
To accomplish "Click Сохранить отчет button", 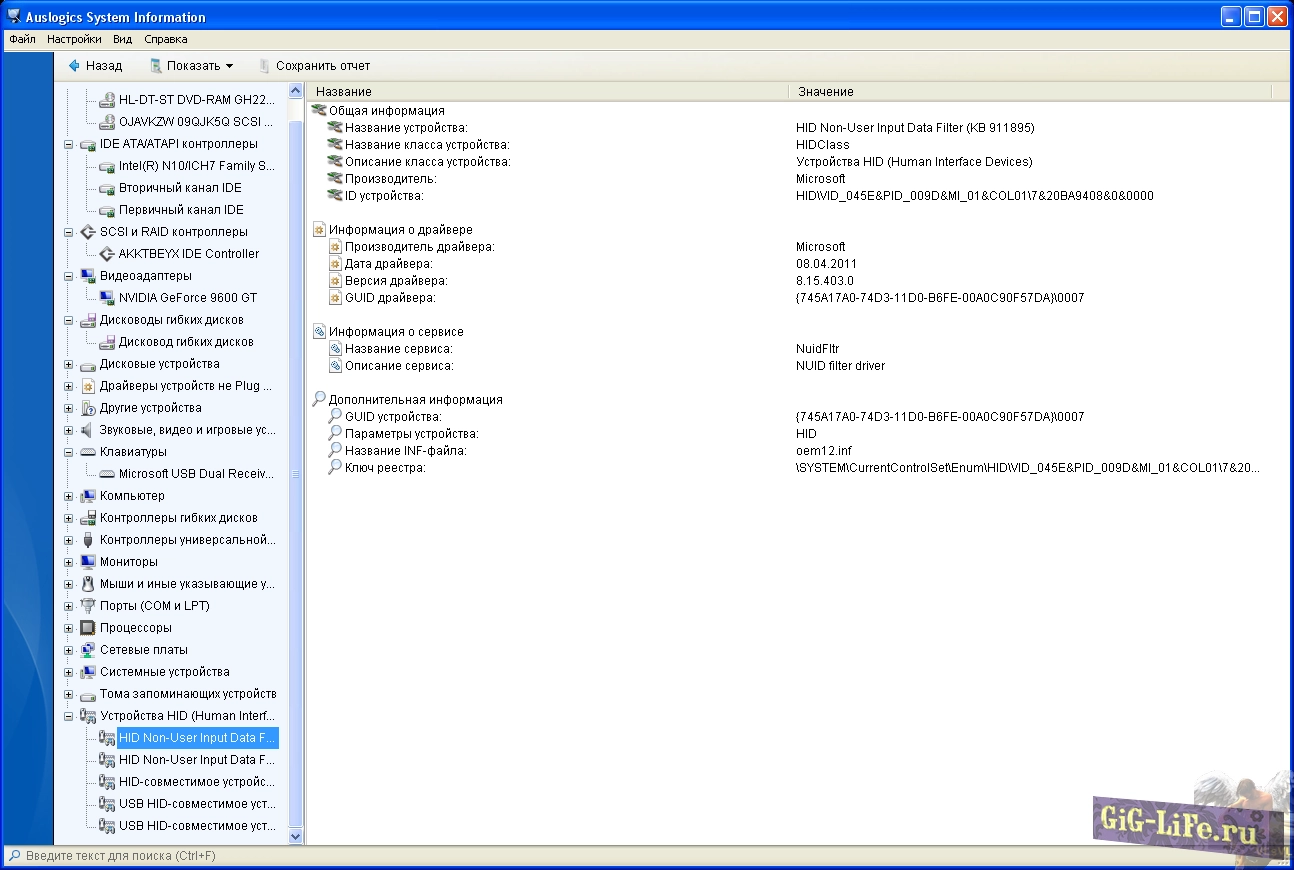I will pos(314,66).
